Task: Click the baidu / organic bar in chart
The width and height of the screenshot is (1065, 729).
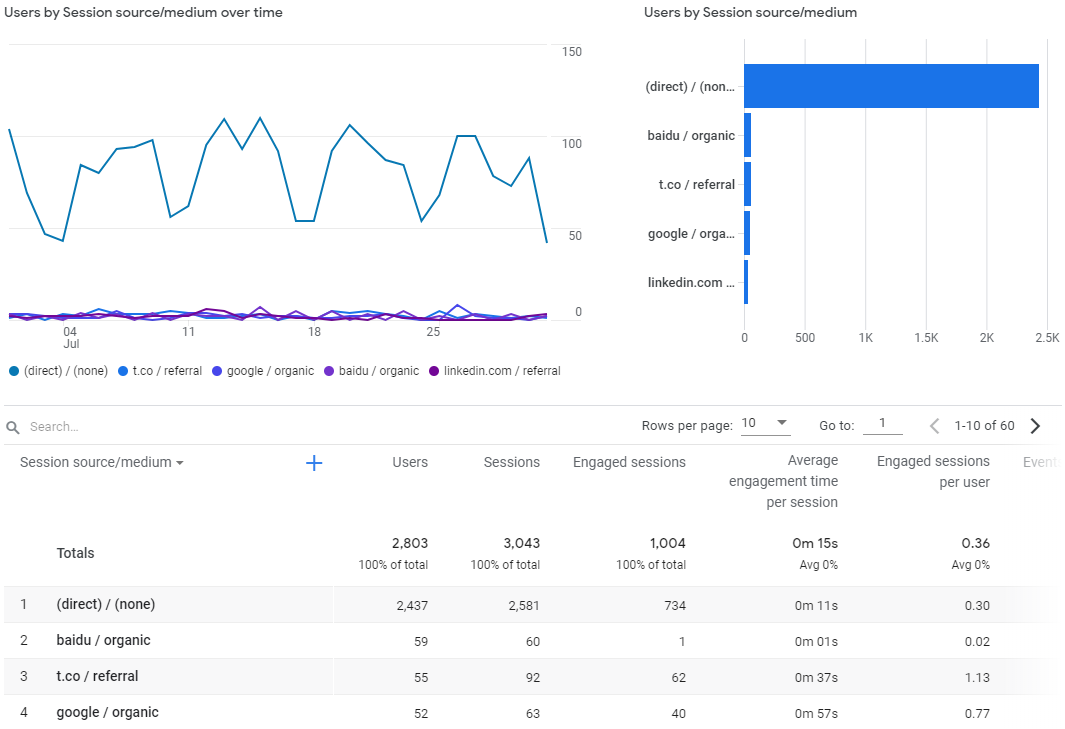Action: [748, 135]
